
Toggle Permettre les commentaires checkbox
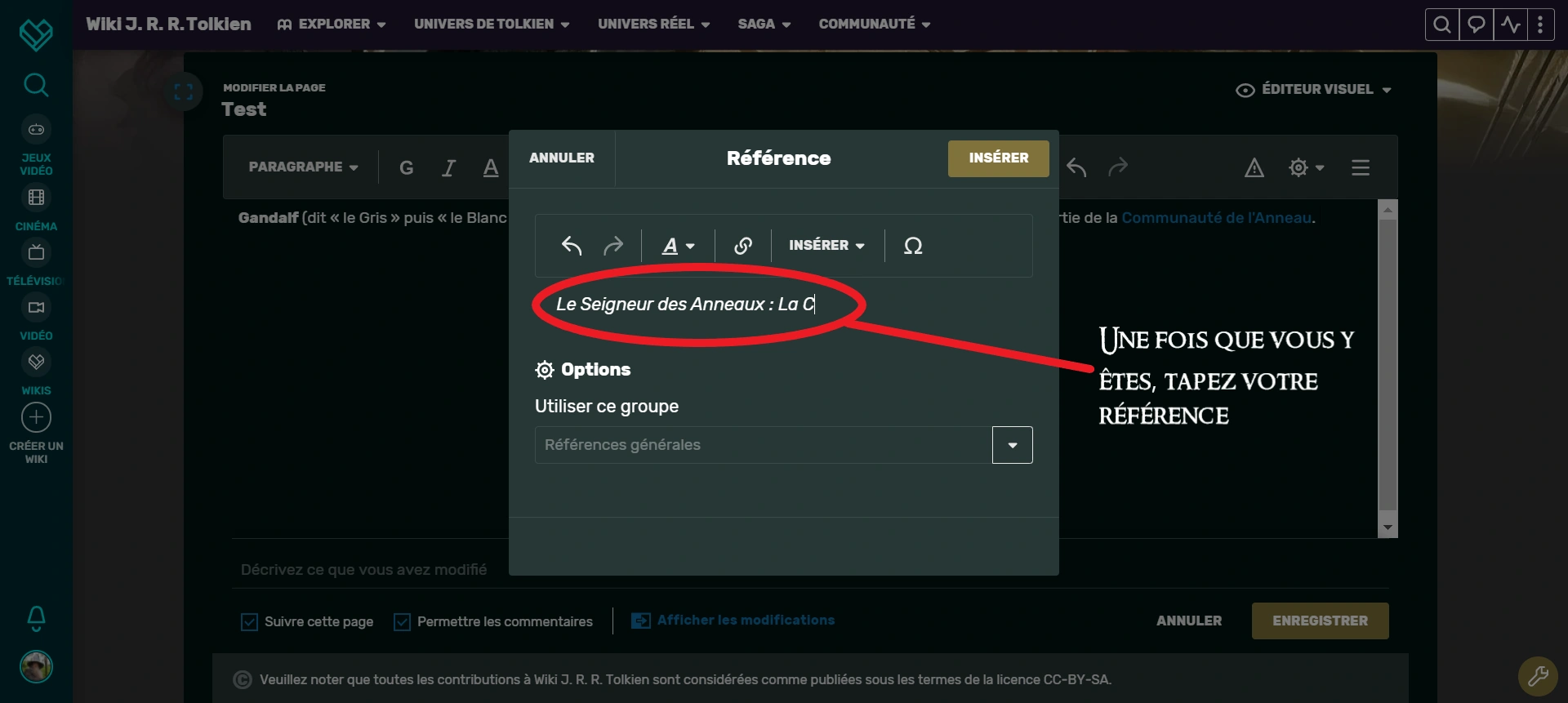click(402, 622)
